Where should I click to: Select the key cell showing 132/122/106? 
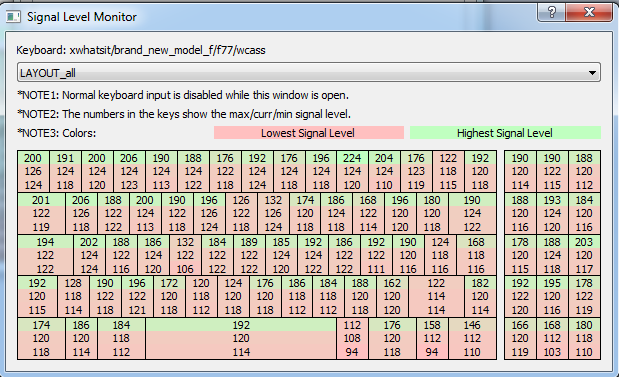tap(185, 255)
